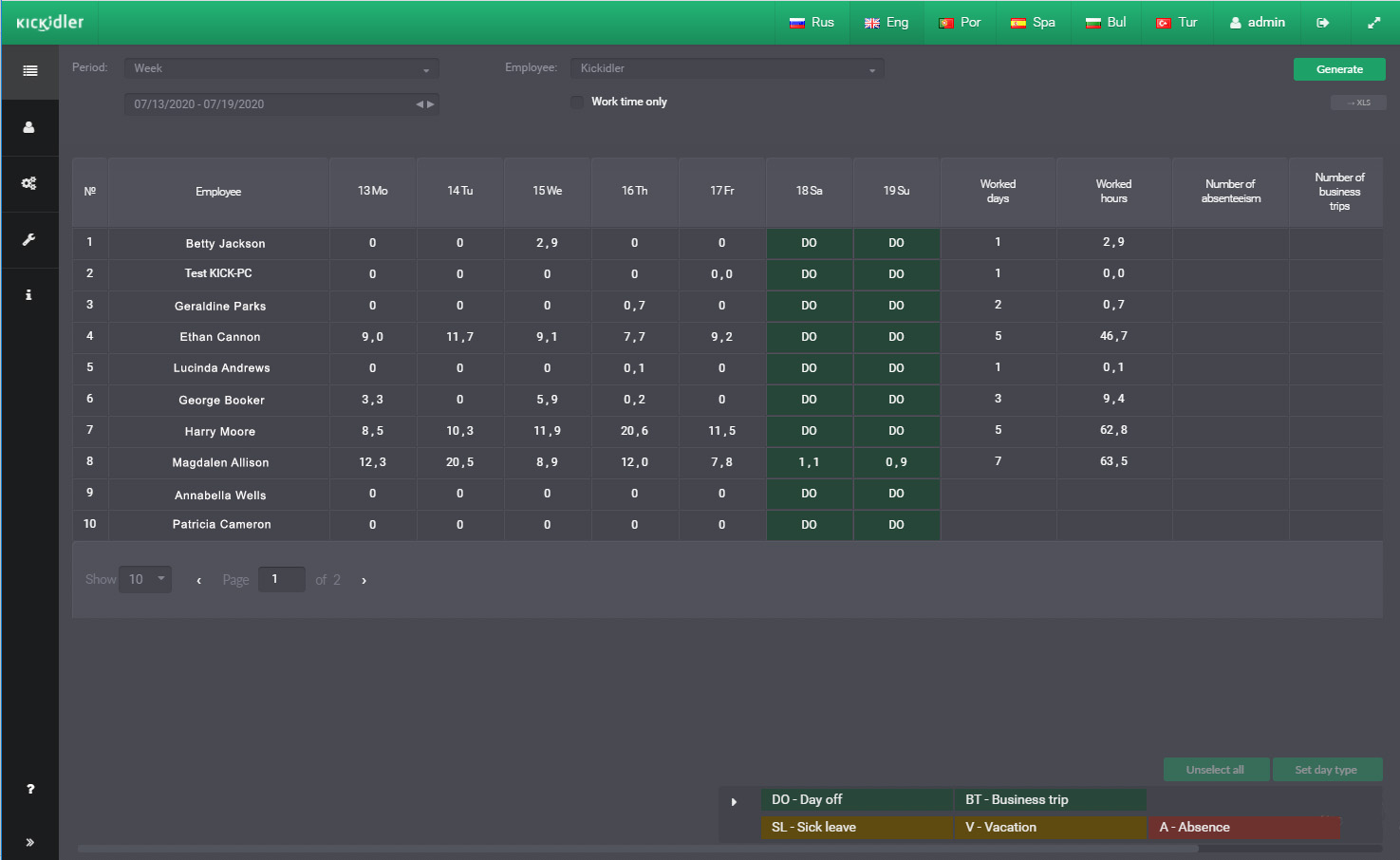Expand the day type legend triangle
1400x860 pixels.
(x=734, y=802)
